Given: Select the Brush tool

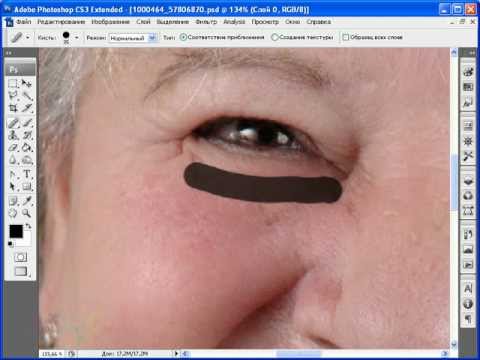Looking at the screenshot, I should click(27, 123).
